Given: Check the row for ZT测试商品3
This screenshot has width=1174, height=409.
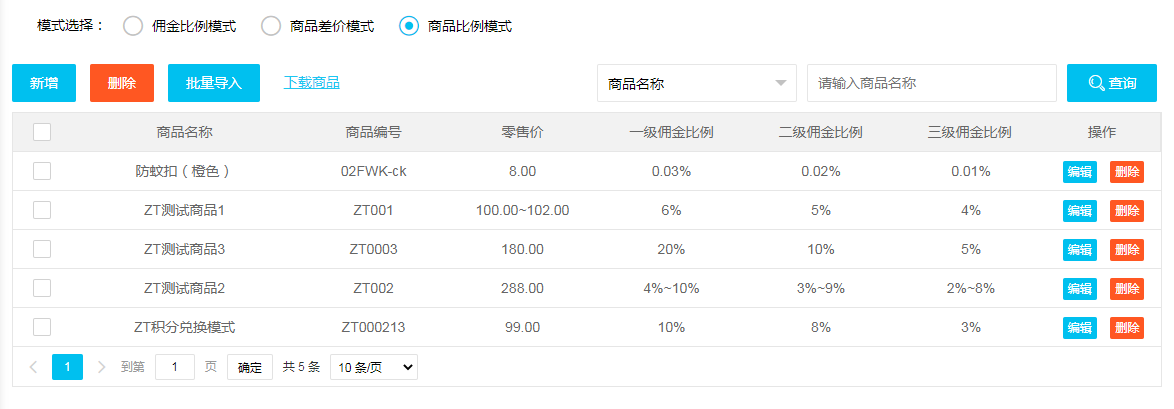Looking at the screenshot, I should pyautogui.click(x=42, y=249).
